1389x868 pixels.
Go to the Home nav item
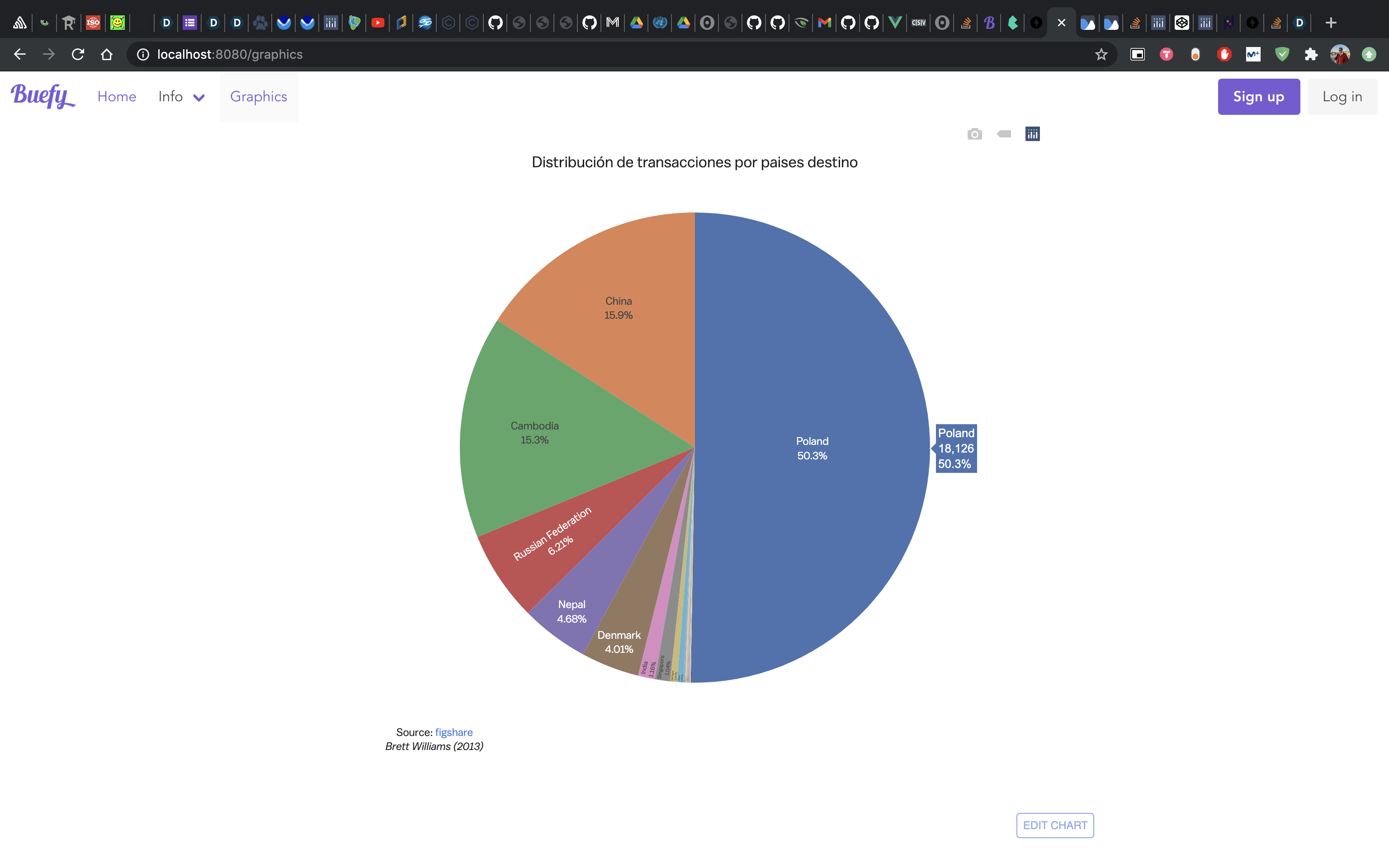click(x=117, y=97)
